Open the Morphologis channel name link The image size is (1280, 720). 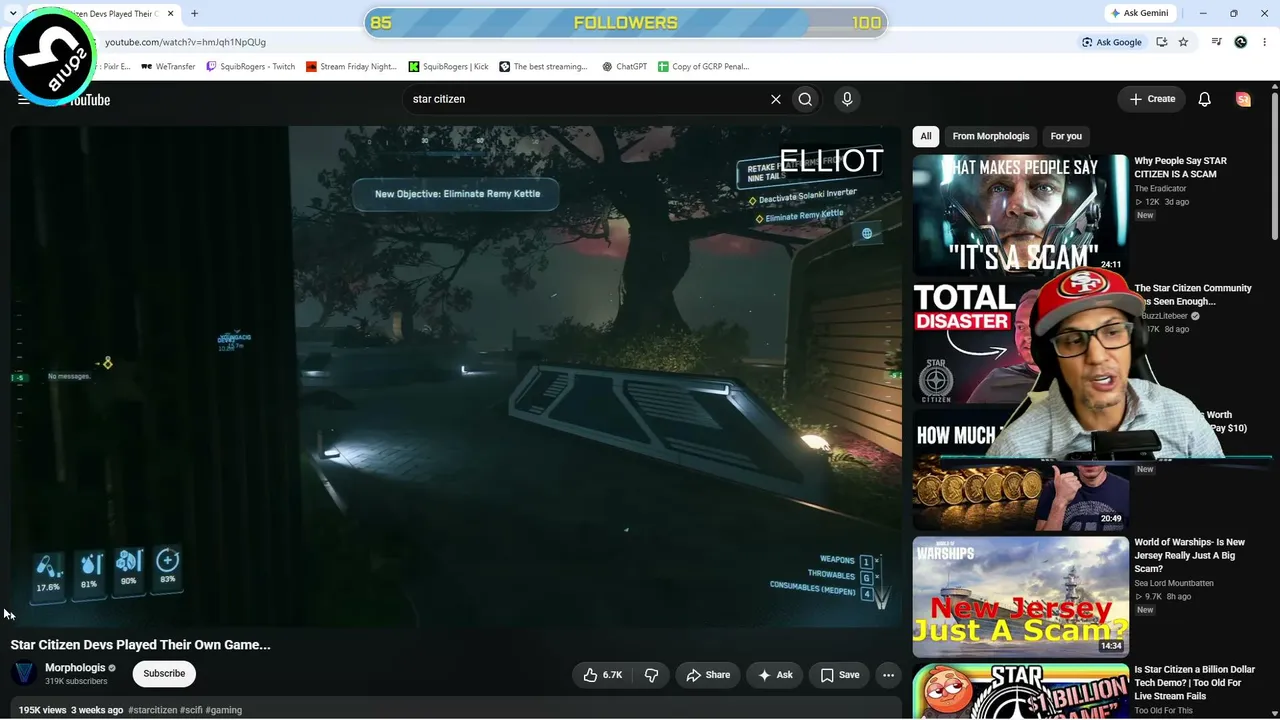coord(75,668)
